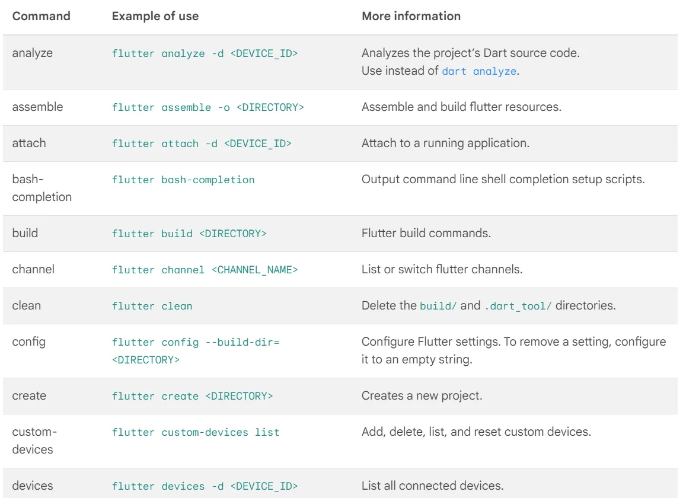The height and width of the screenshot is (498, 680).
Task: Click the flutter create <DIRECTORY> example
Action: coord(192,396)
